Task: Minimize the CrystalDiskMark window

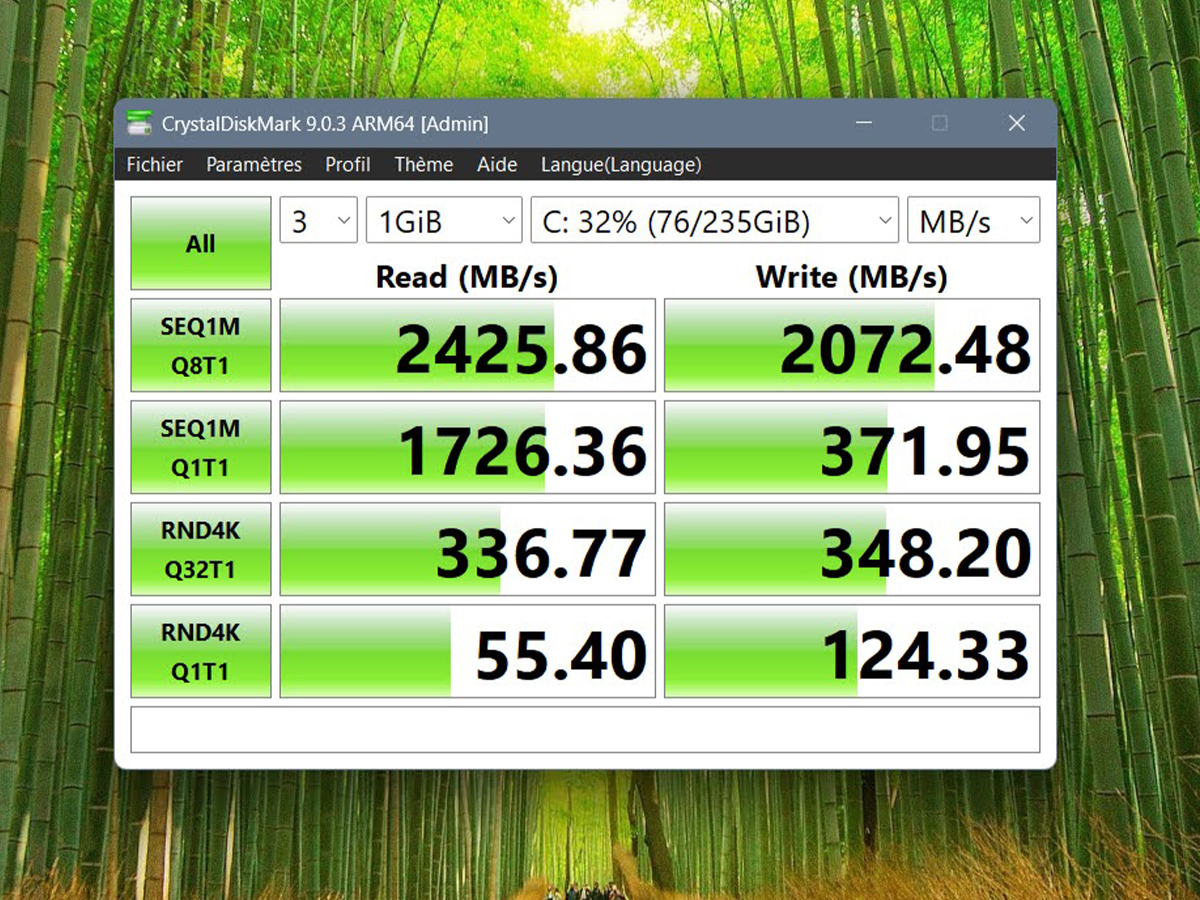Action: coord(862,124)
